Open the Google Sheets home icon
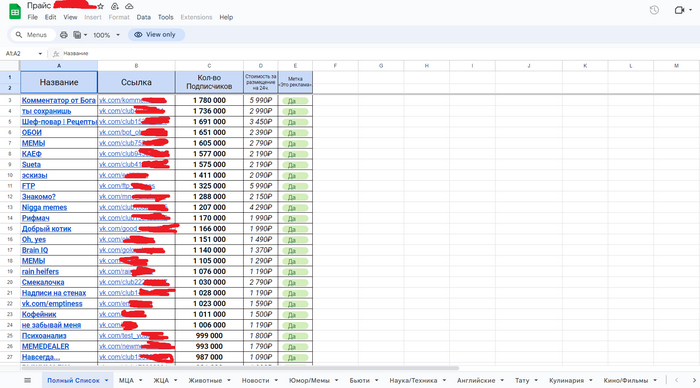 [15, 12]
